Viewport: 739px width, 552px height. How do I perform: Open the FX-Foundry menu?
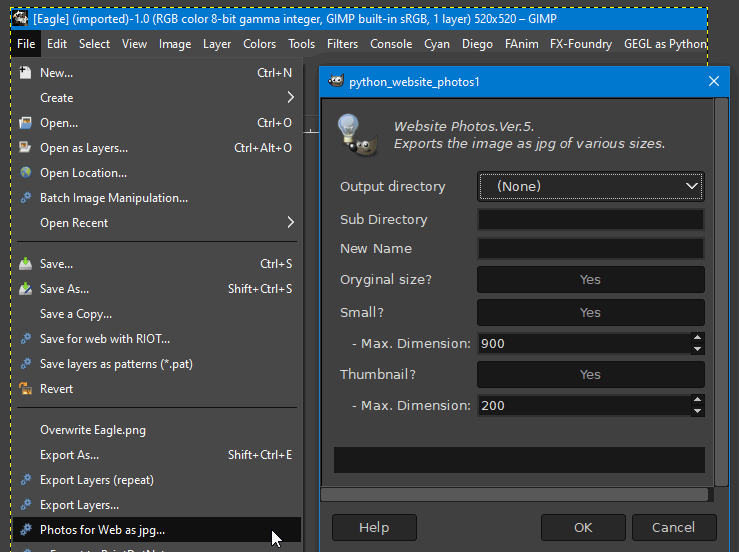(x=581, y=44)
